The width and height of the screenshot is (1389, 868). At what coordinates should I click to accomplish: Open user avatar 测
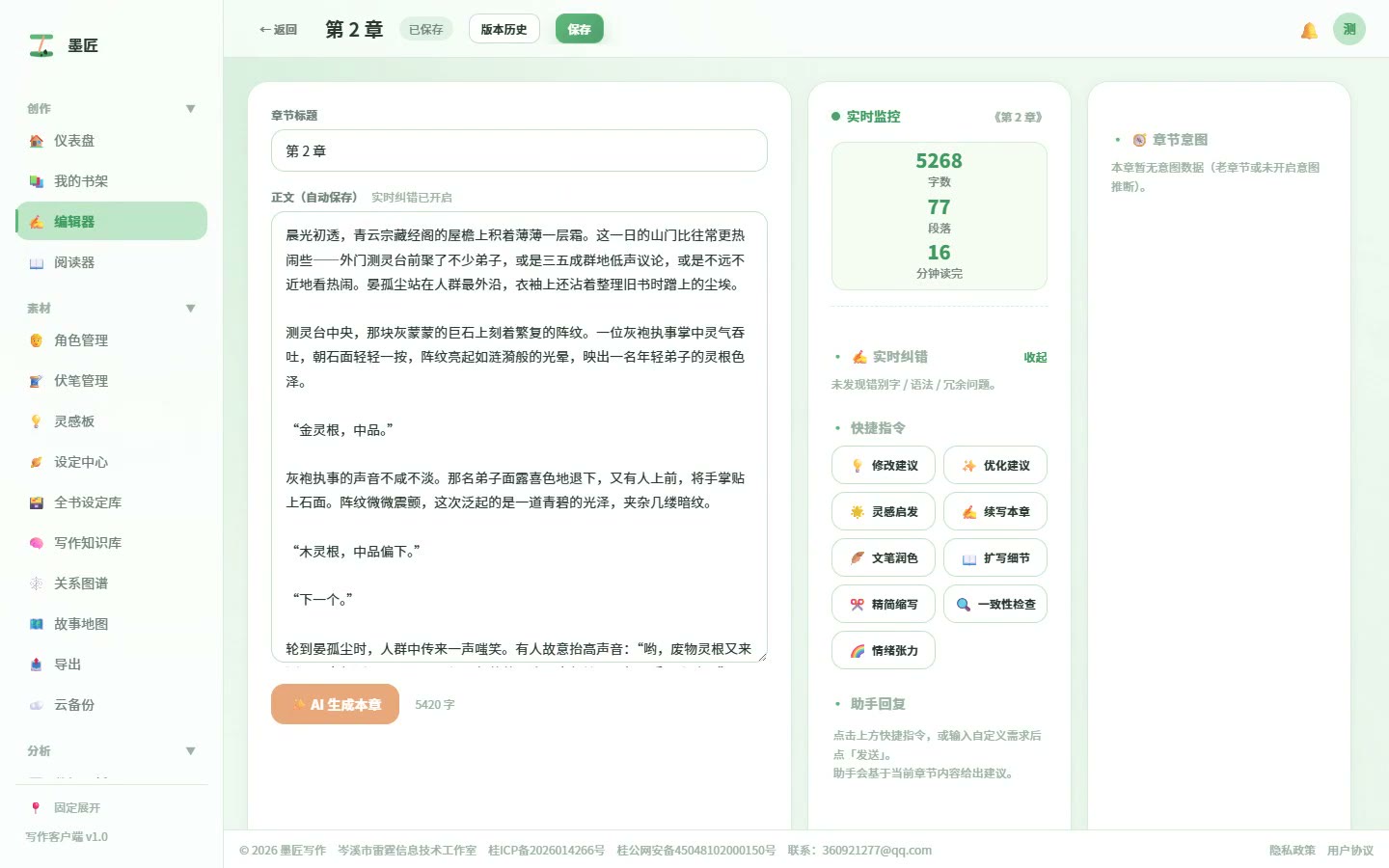[1349, 29]
